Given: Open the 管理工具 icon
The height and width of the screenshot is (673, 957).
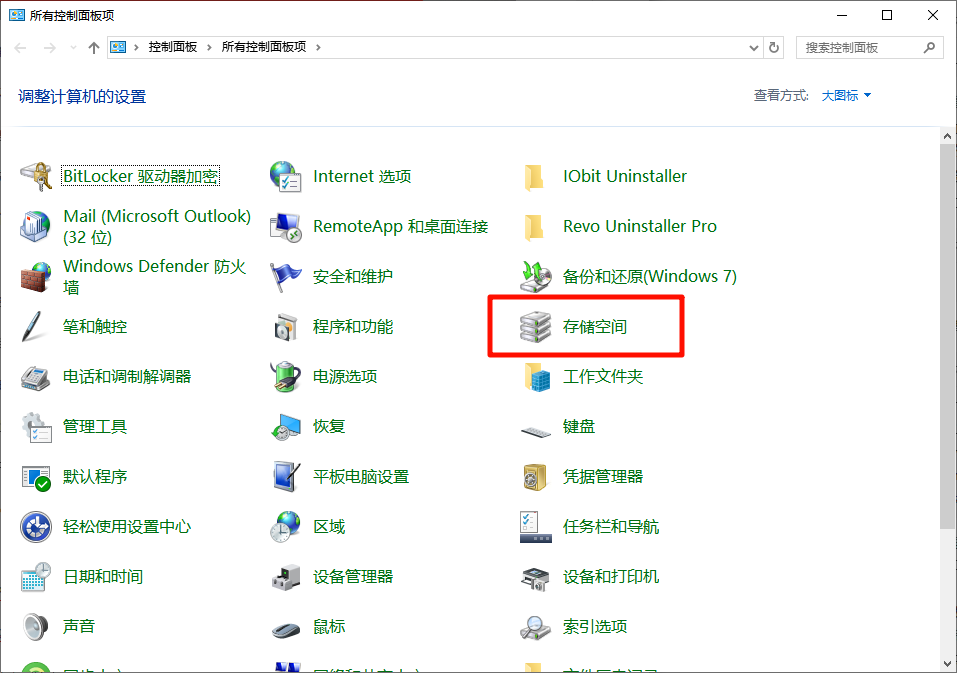Looking at the screenshot, I should (36, 426).
